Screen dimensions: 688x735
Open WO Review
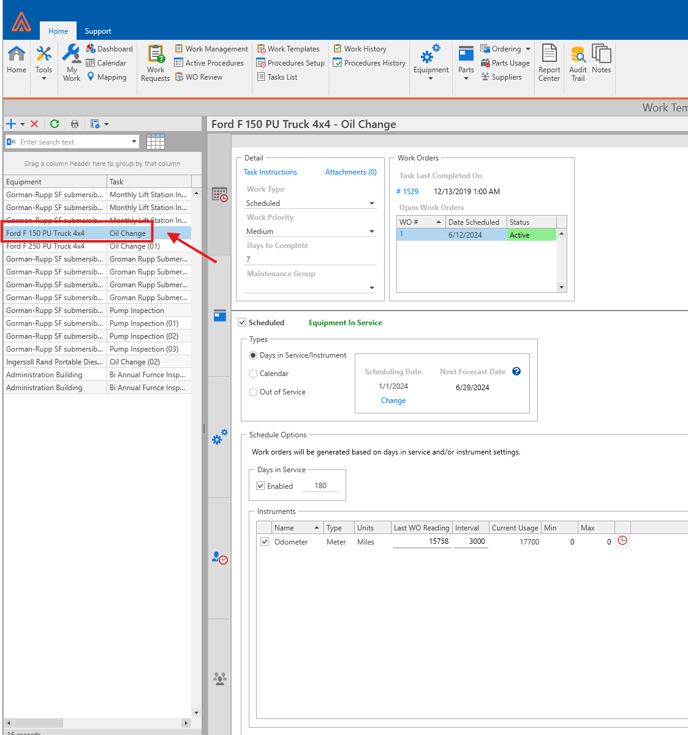point(199,77)
